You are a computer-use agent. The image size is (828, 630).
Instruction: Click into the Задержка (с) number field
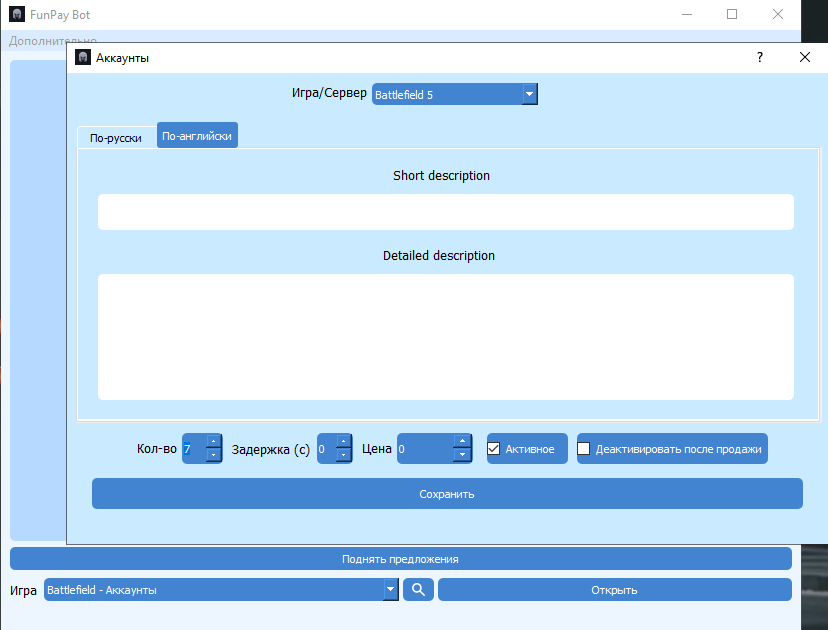327,449
